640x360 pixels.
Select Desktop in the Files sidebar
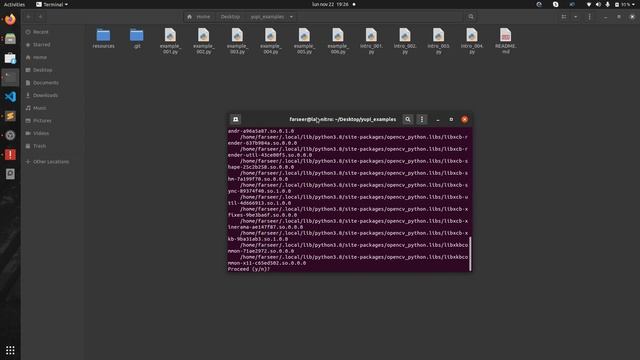coord(53,70)
